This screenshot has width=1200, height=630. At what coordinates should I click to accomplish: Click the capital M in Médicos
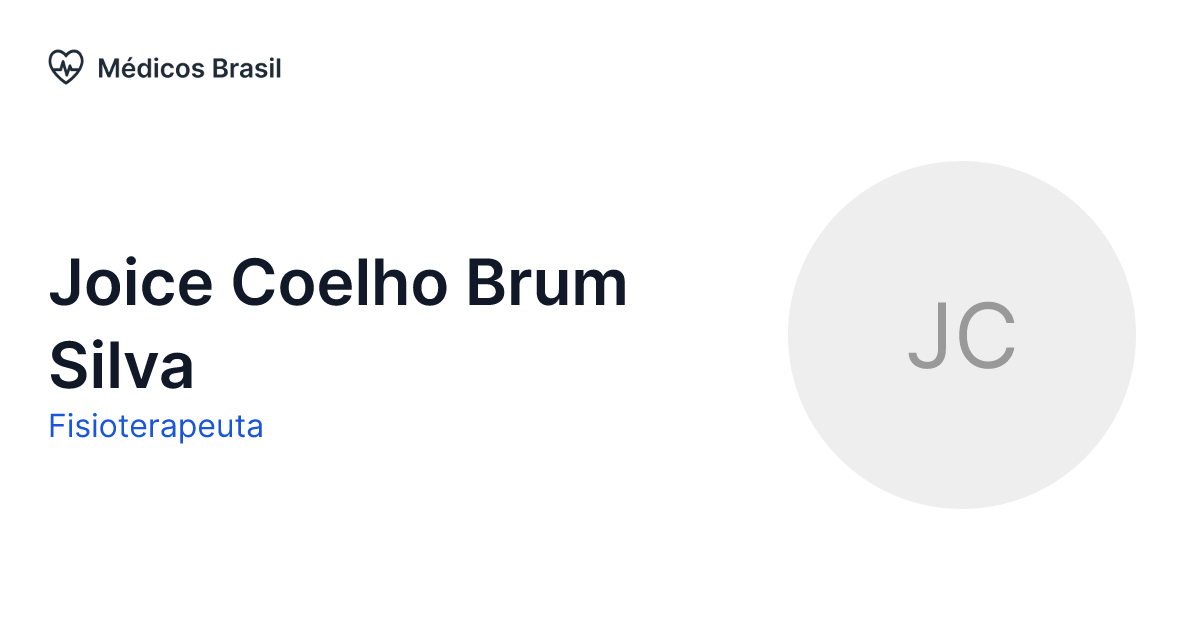109,68
